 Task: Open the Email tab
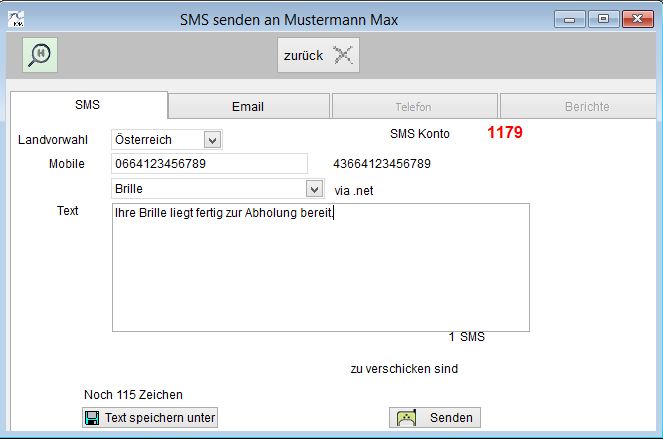(248, 106)
